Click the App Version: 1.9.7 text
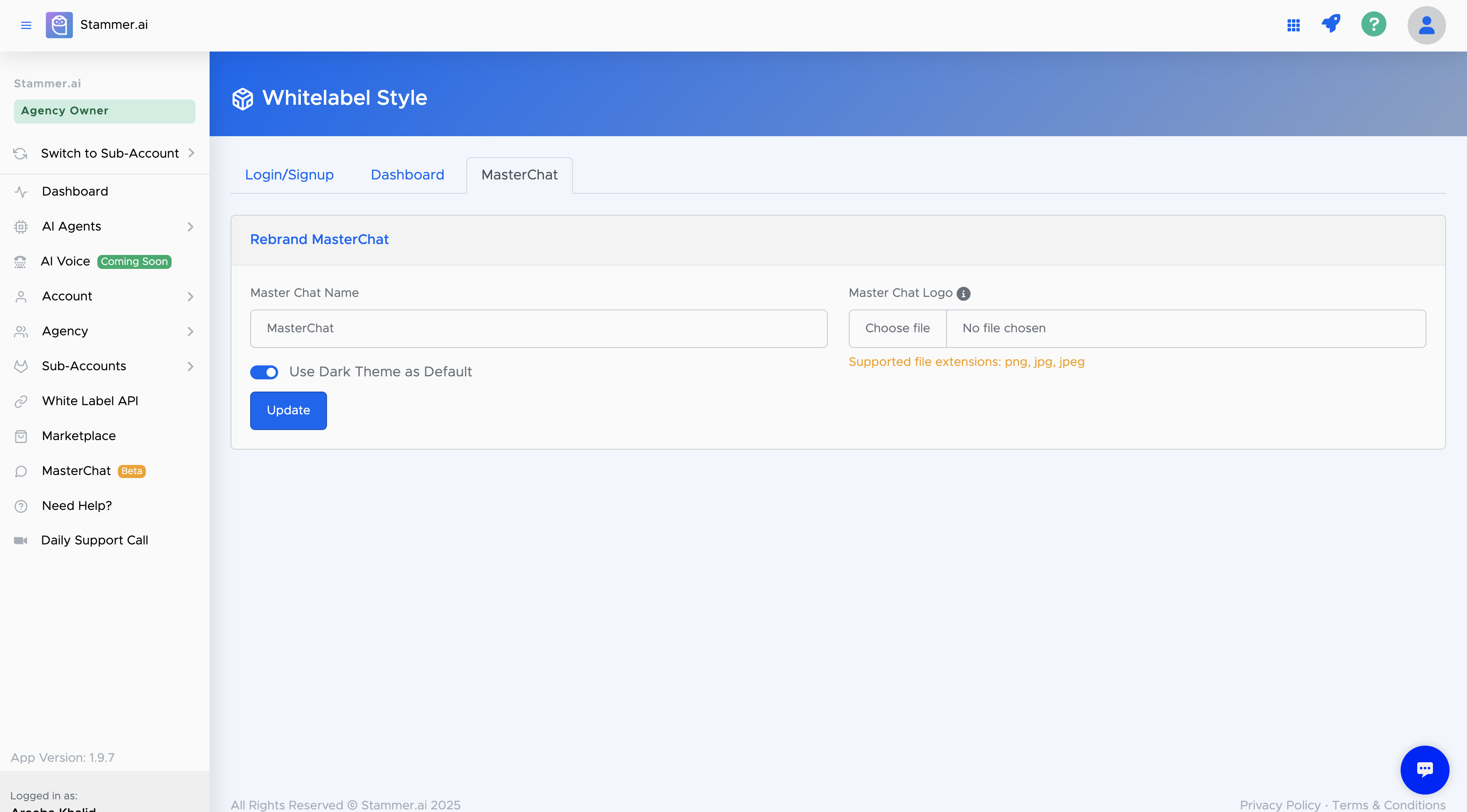The width and height of the screenshot is (1467, 812). (x=62, y=757)
